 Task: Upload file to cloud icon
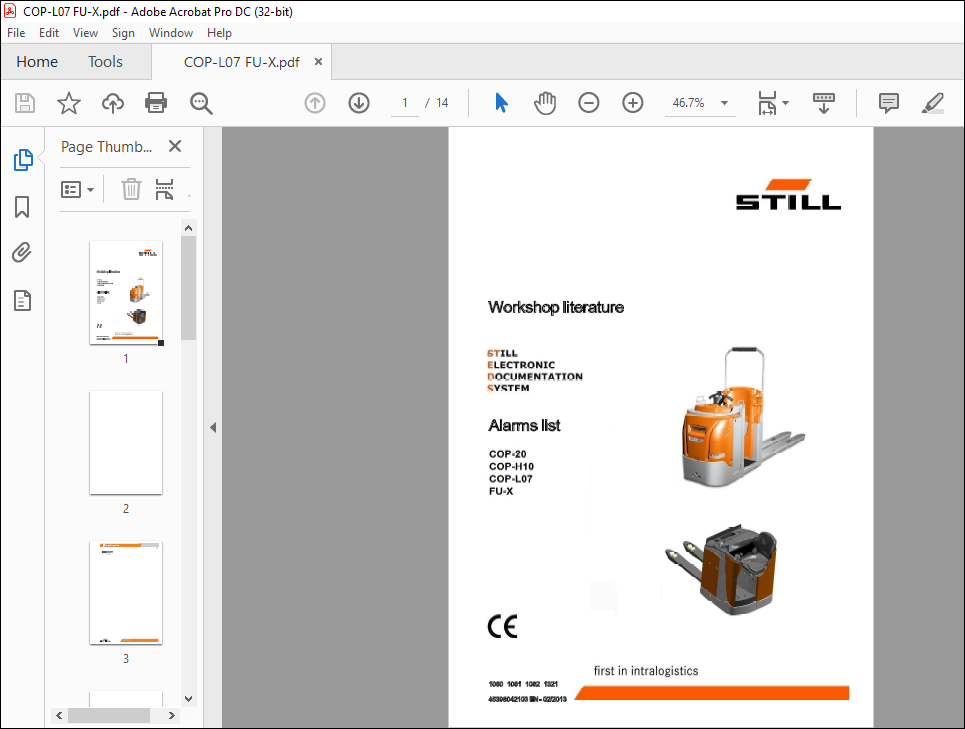pos(113,103)
